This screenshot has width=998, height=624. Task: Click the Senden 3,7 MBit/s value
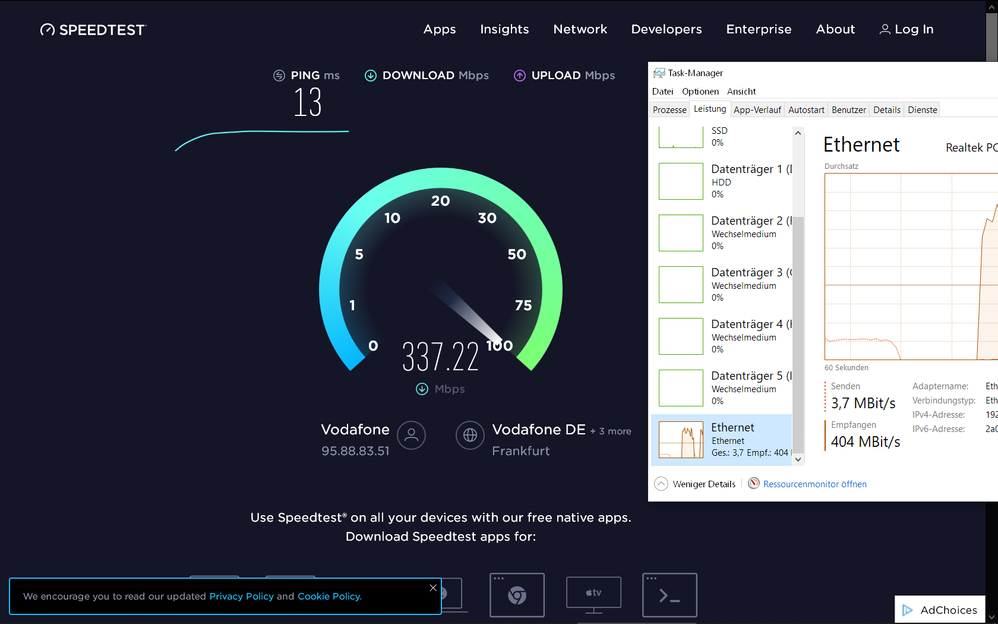[x=863, y=403]
